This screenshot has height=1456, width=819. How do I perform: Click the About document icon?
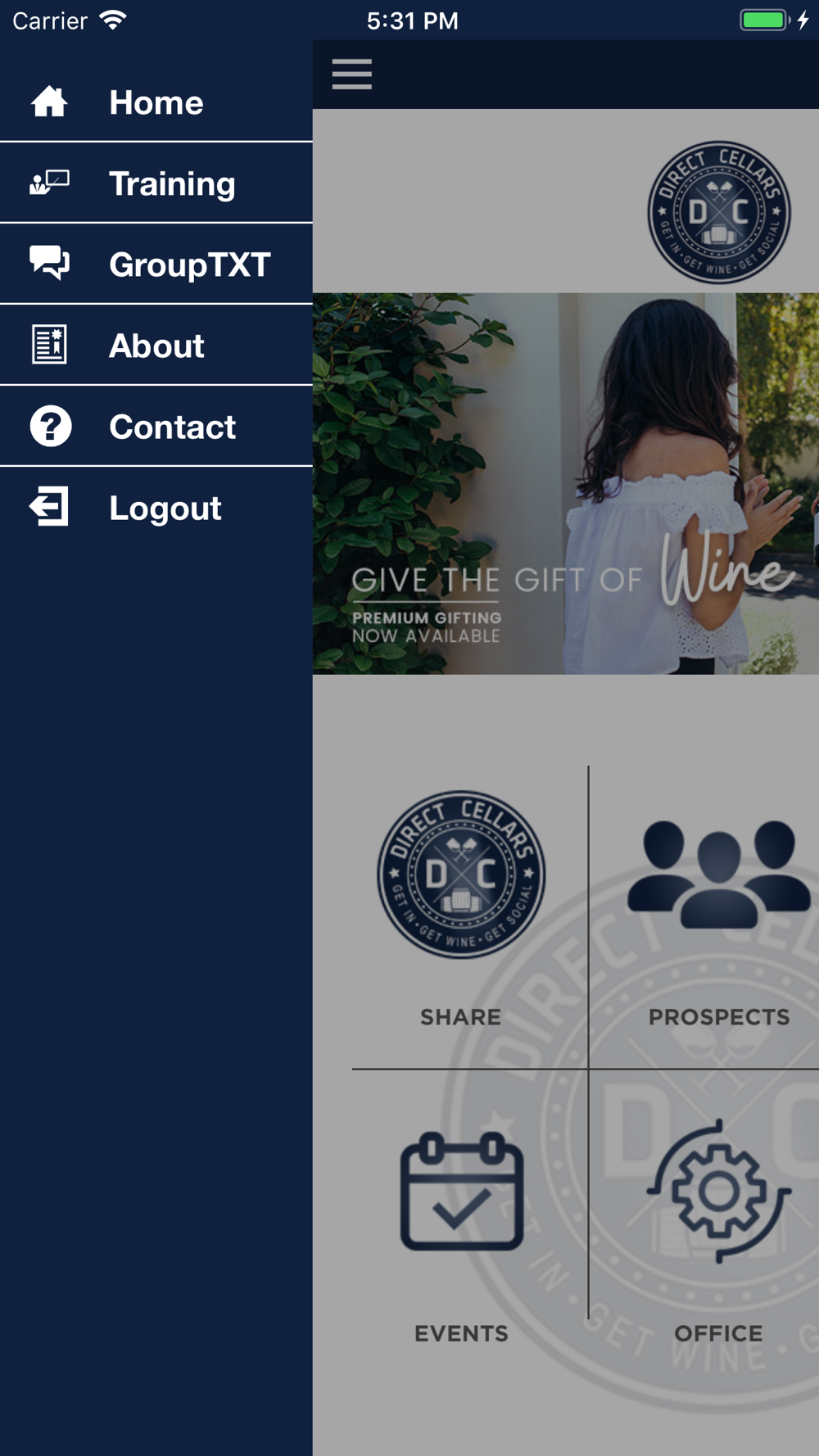49,344
